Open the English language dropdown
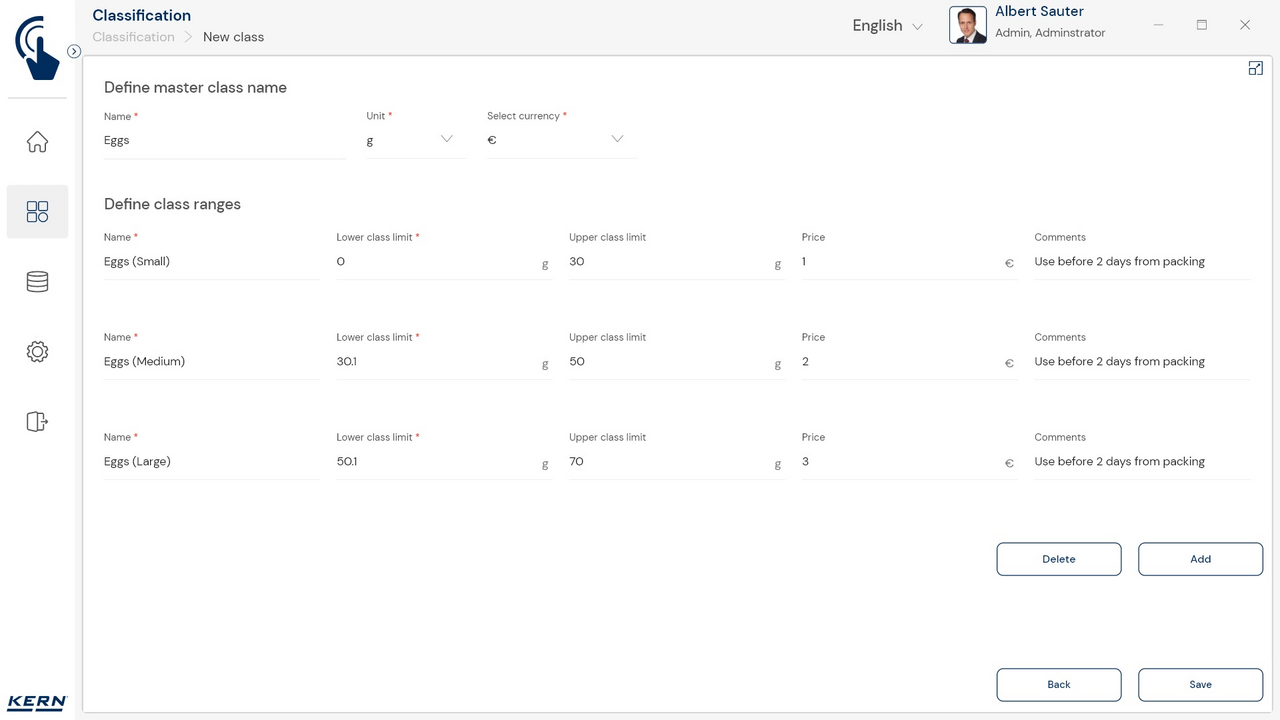The width and height of the screenshot is (1280, 720). tap(887, 26)
